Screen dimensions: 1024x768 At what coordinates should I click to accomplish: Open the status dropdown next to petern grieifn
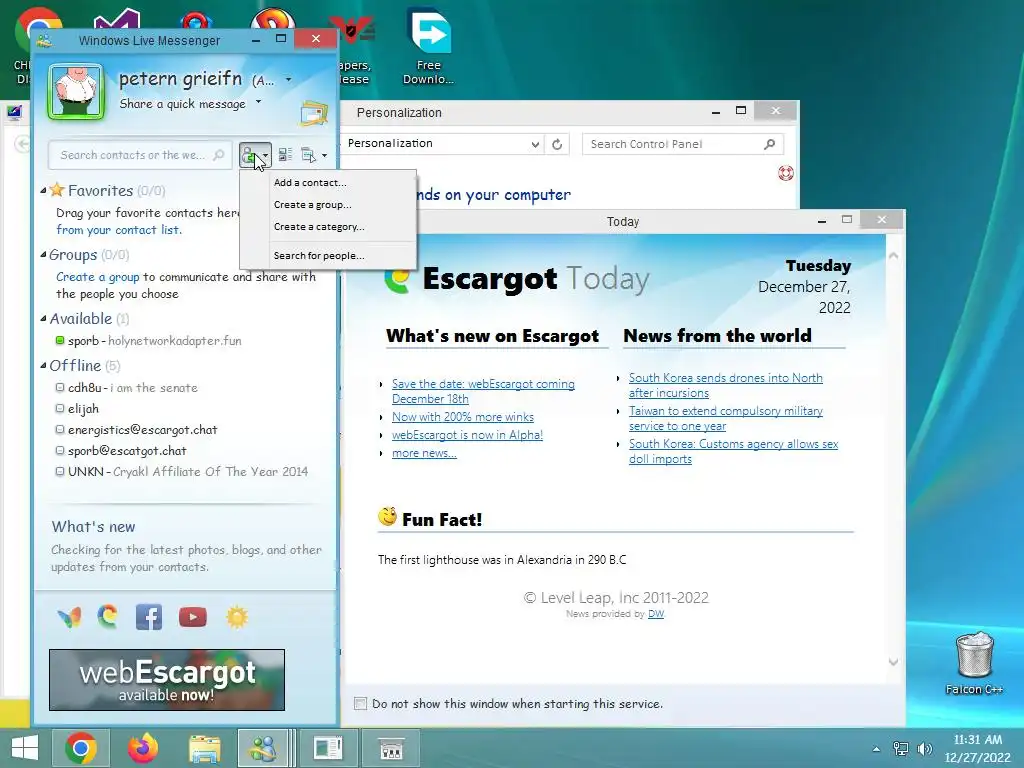tap(288, 80)
